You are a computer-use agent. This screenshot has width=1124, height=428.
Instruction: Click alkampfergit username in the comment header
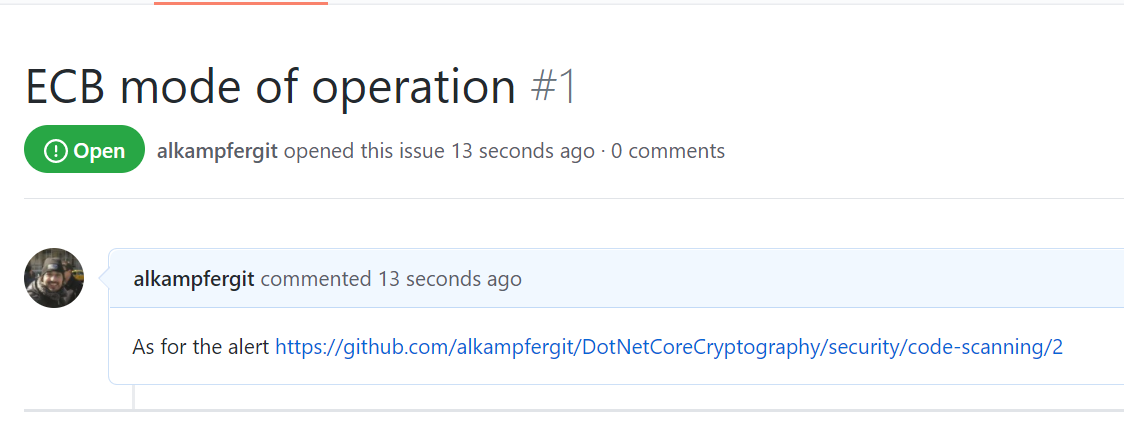point(194,279)
